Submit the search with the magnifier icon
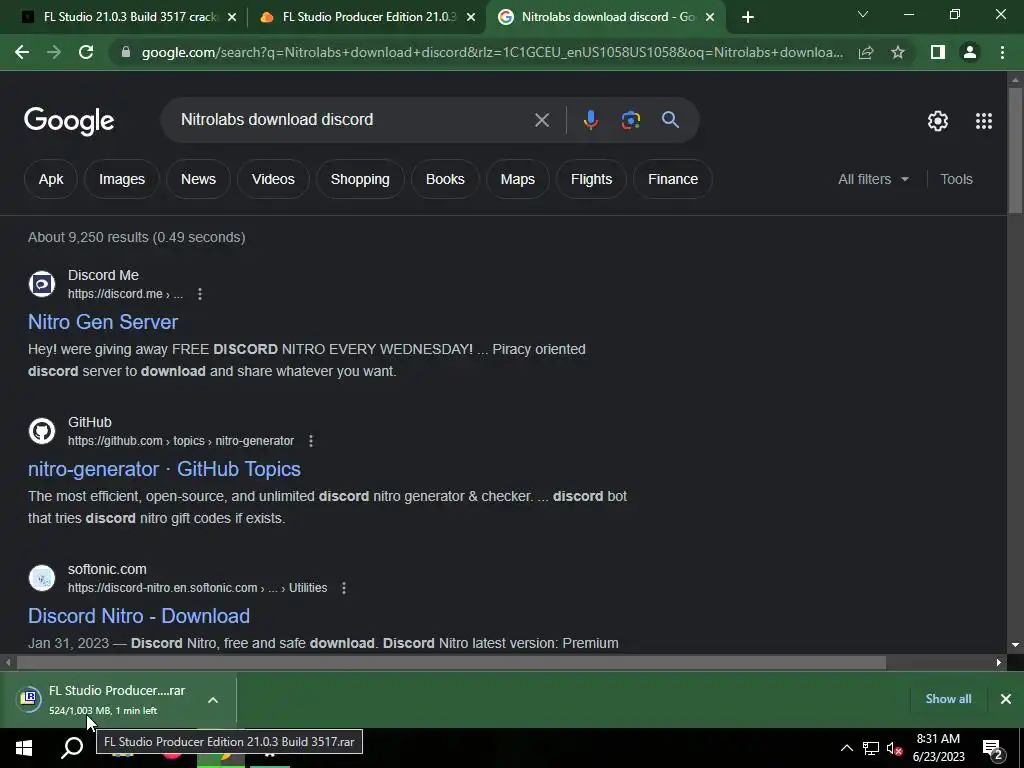1024x768 pixels. click(671, 120)
